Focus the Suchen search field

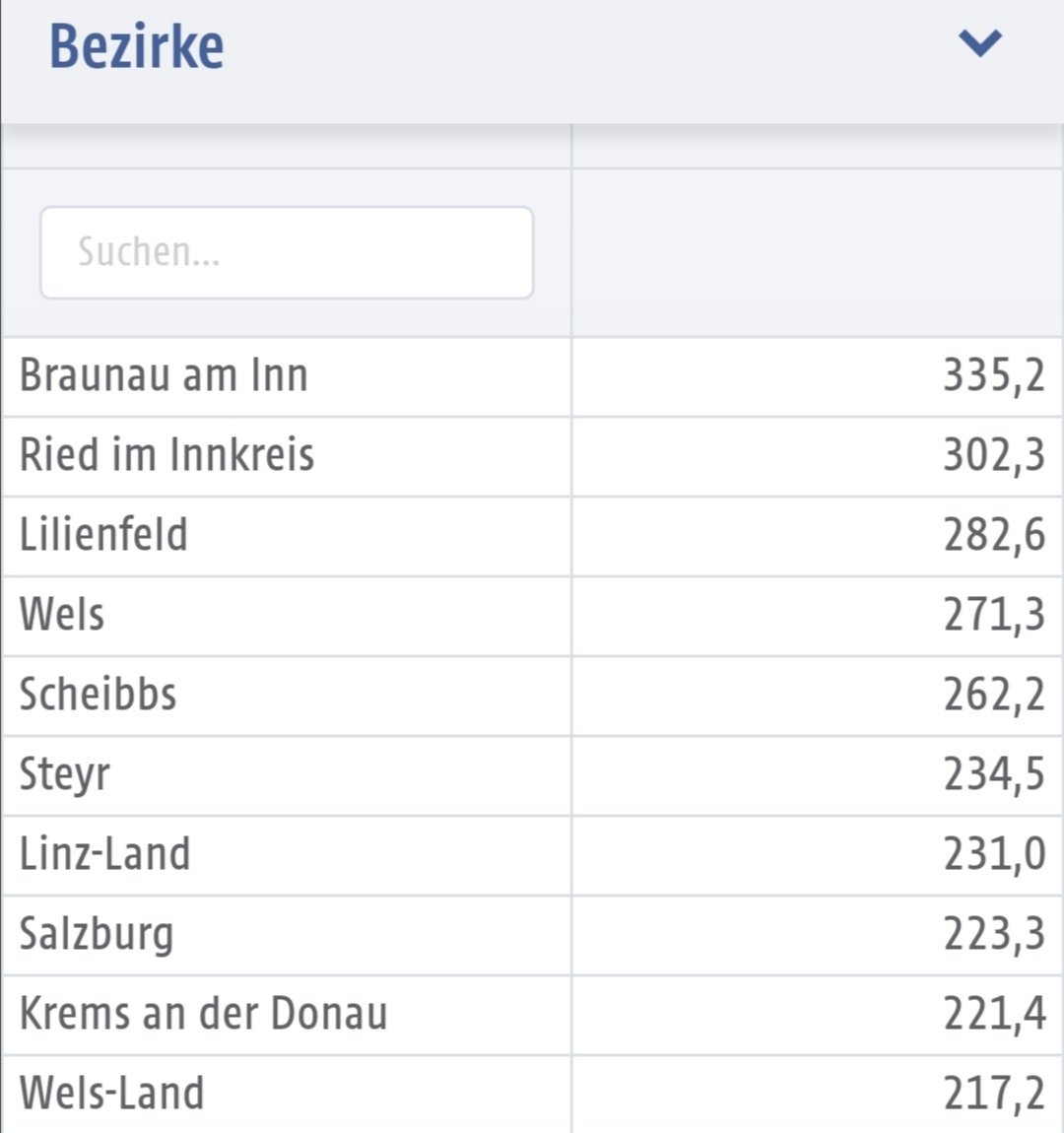click(287, 252)
